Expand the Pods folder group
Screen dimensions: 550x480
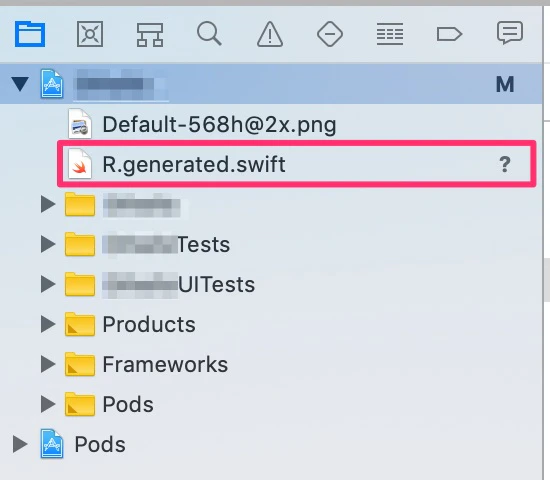pos(48,404)
